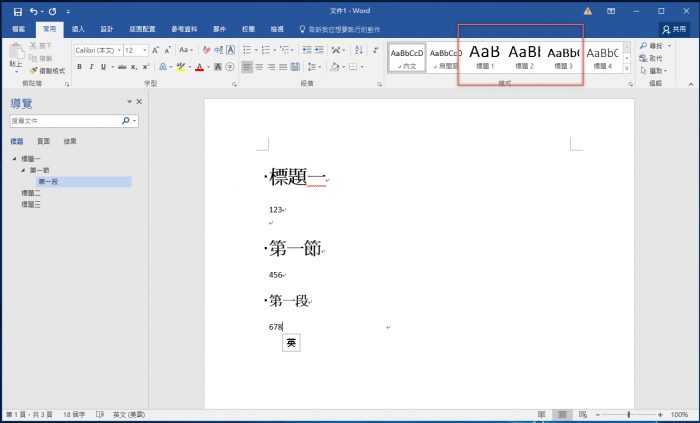This screenshot has width=700, height=423.
Task: Click the zoom slider in status bar
Action: 629,414
